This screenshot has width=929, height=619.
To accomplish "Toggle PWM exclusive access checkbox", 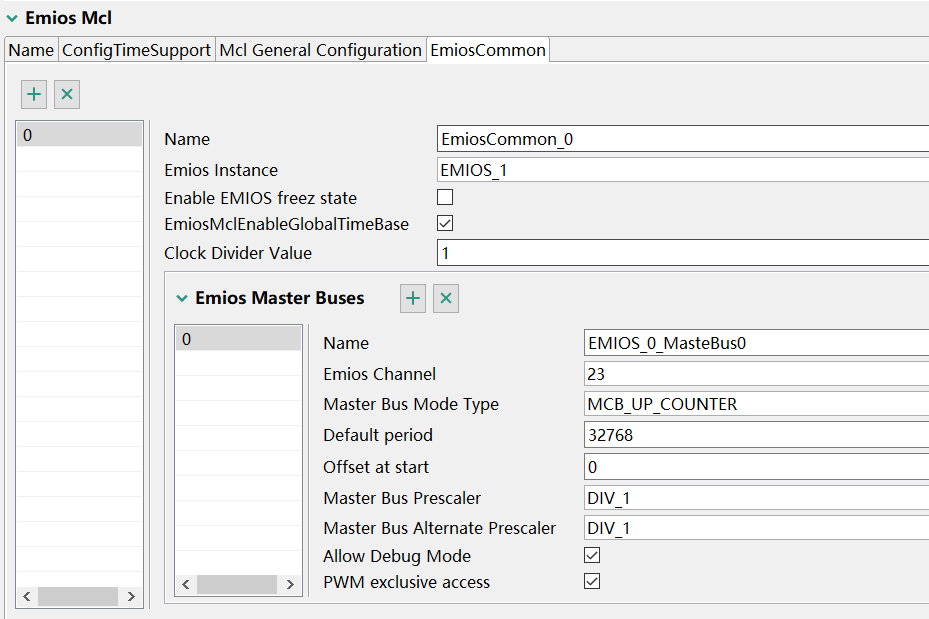I will tap(592, 582).
